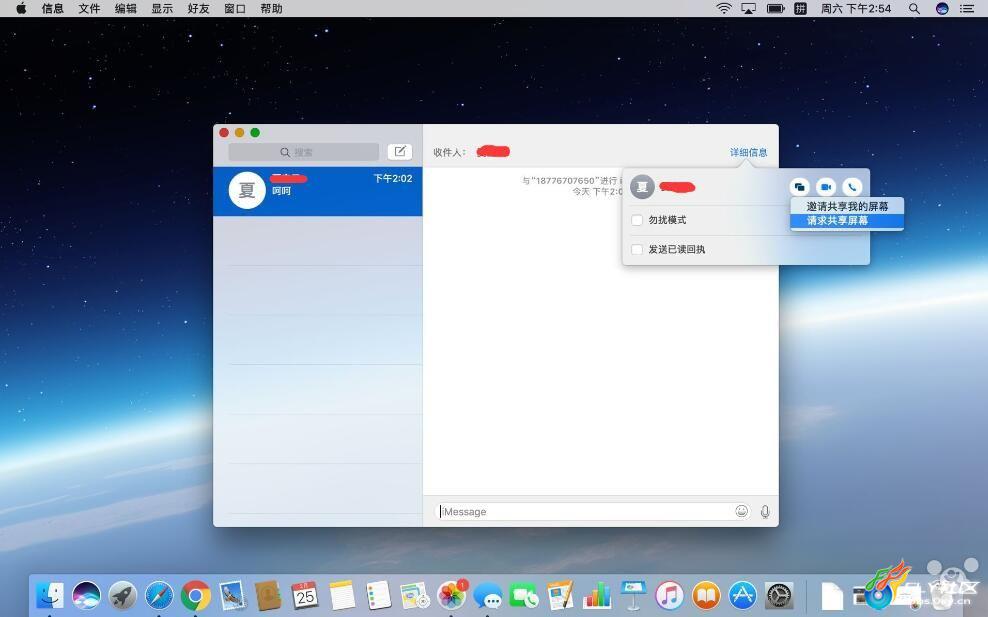Open FaceTime from the dock
The height and width of the screenshot is (617, 988).
[x=524, y=595]
